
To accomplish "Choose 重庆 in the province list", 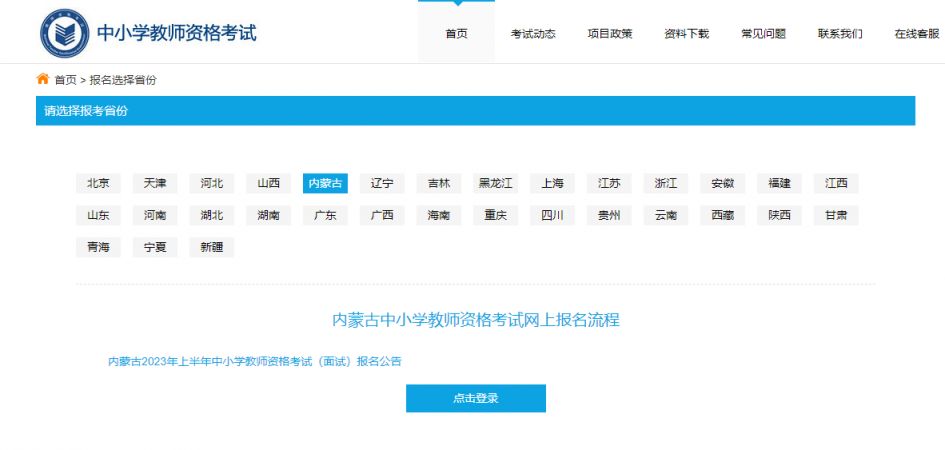I will [x=495, y=215].
